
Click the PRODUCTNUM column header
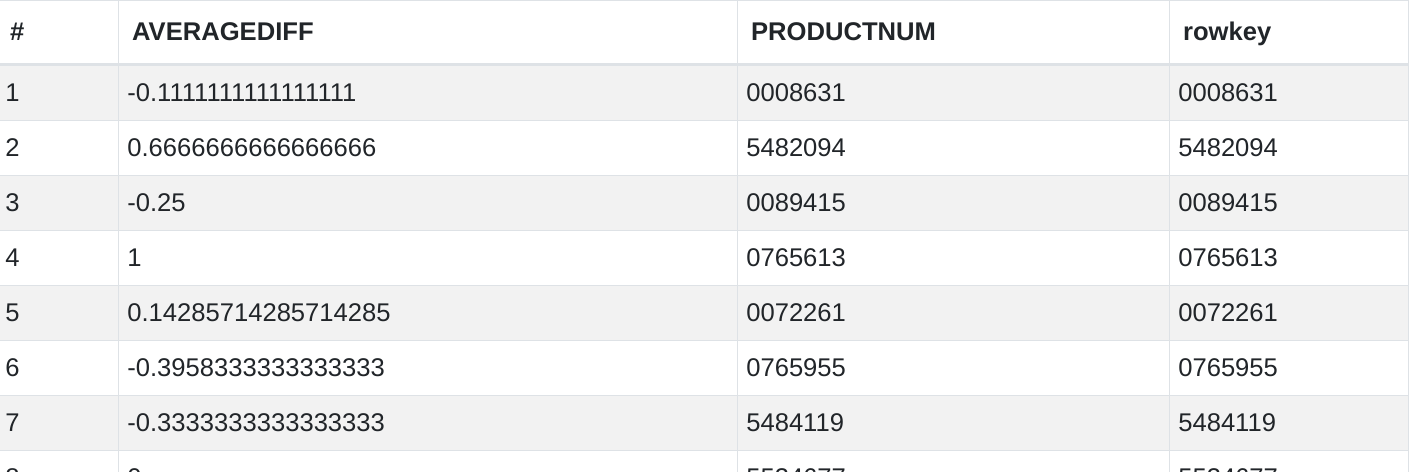pyautogui.click(x=842, y=32)
